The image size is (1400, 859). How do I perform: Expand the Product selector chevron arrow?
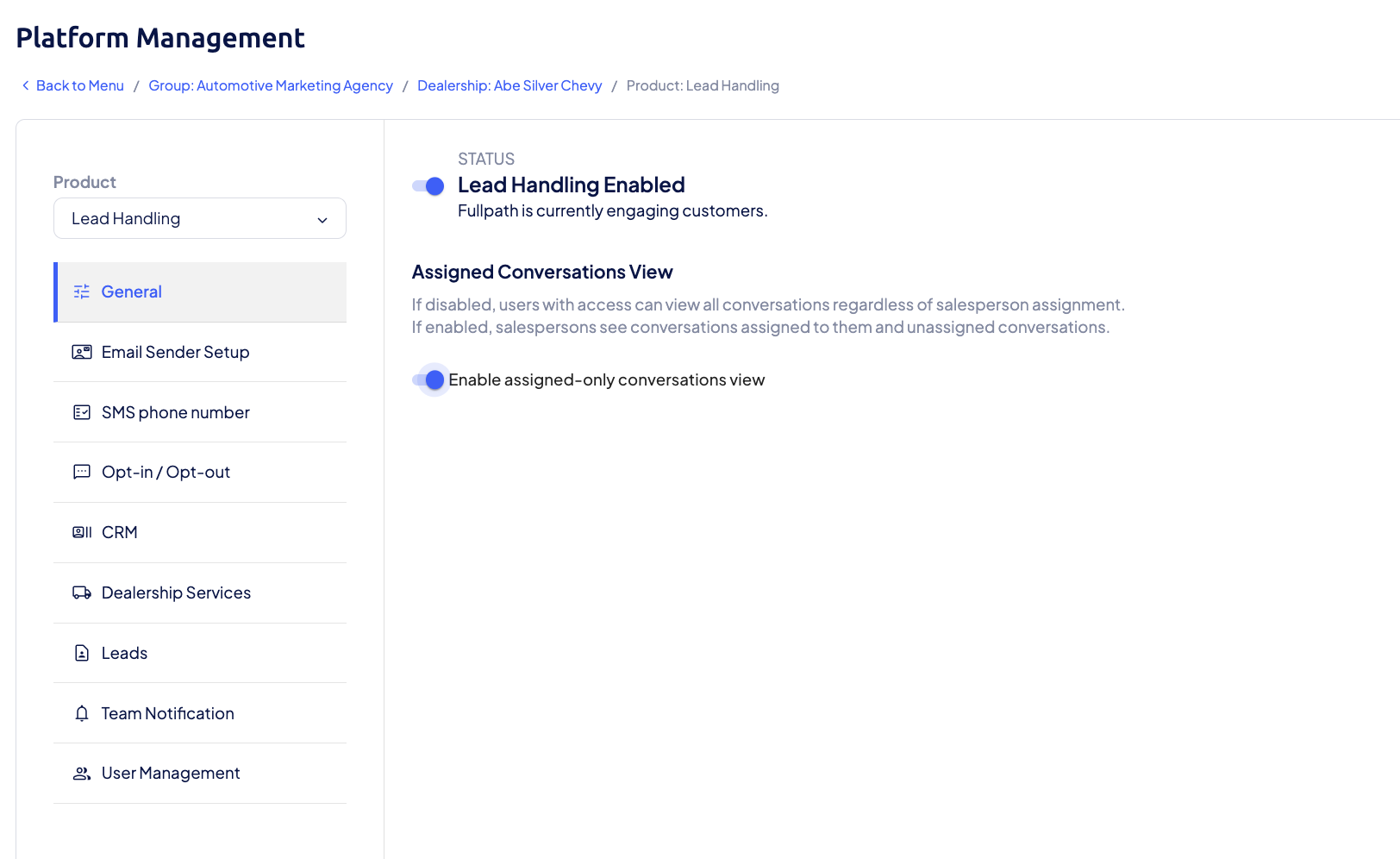322,220
